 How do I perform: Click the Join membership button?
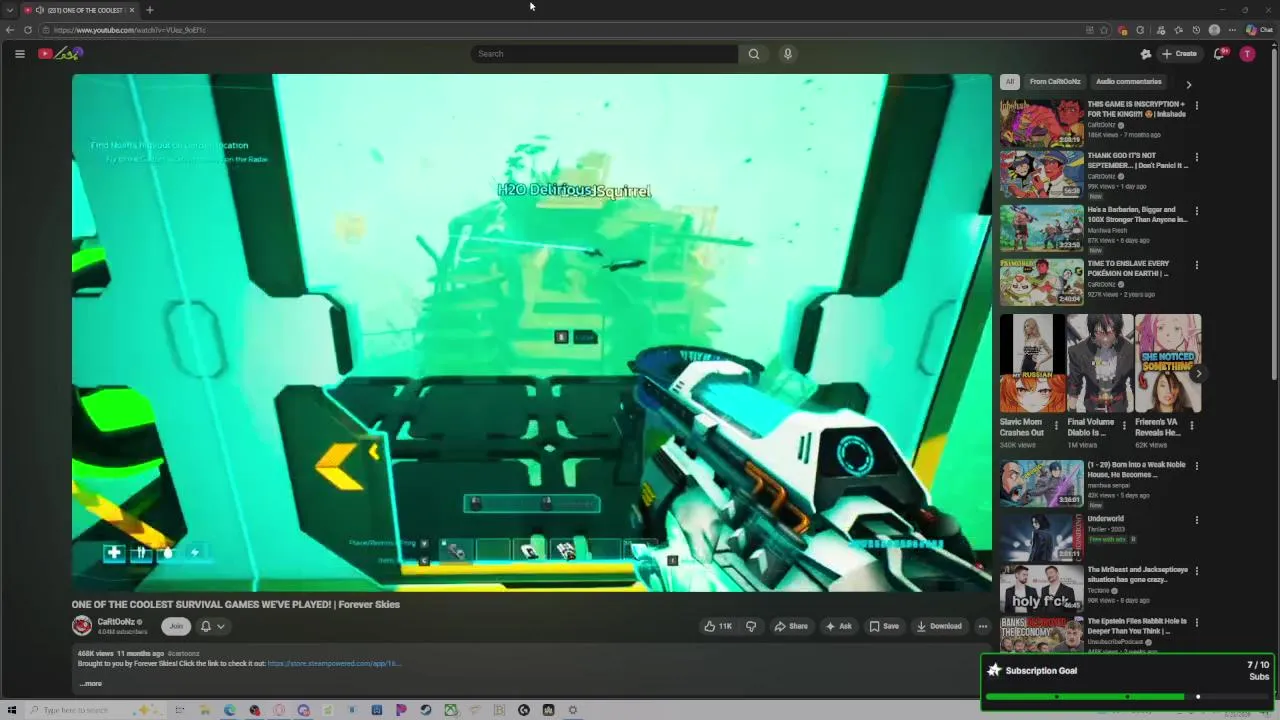click(176, 626)
